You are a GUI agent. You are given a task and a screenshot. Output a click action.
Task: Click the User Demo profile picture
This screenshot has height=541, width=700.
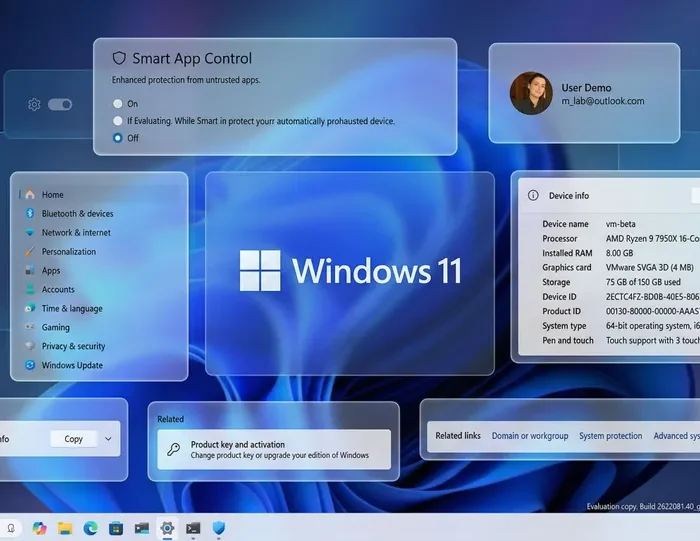click(531, 93)
